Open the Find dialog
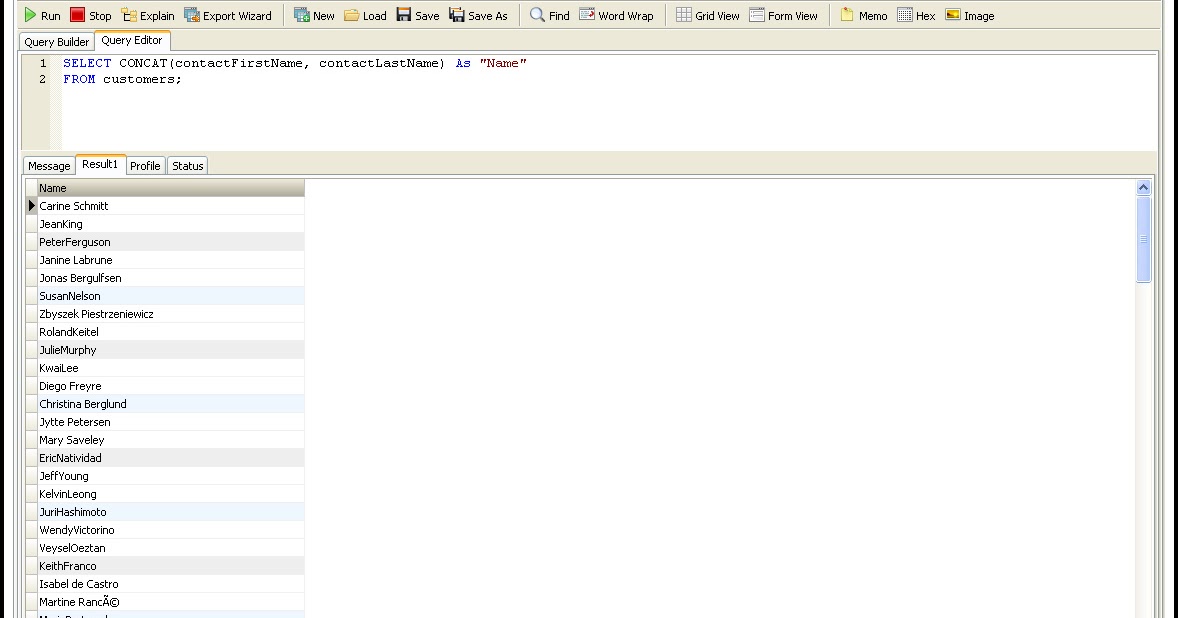Viewport: 1178px width, 618px height. pyautogui.click(x=548, y=15)
